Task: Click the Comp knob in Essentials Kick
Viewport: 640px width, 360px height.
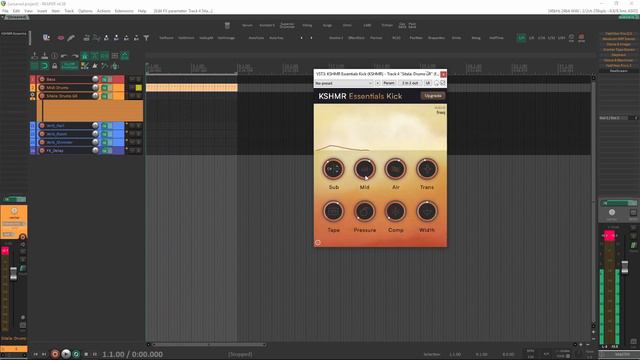Action: (x=396, y=211)
